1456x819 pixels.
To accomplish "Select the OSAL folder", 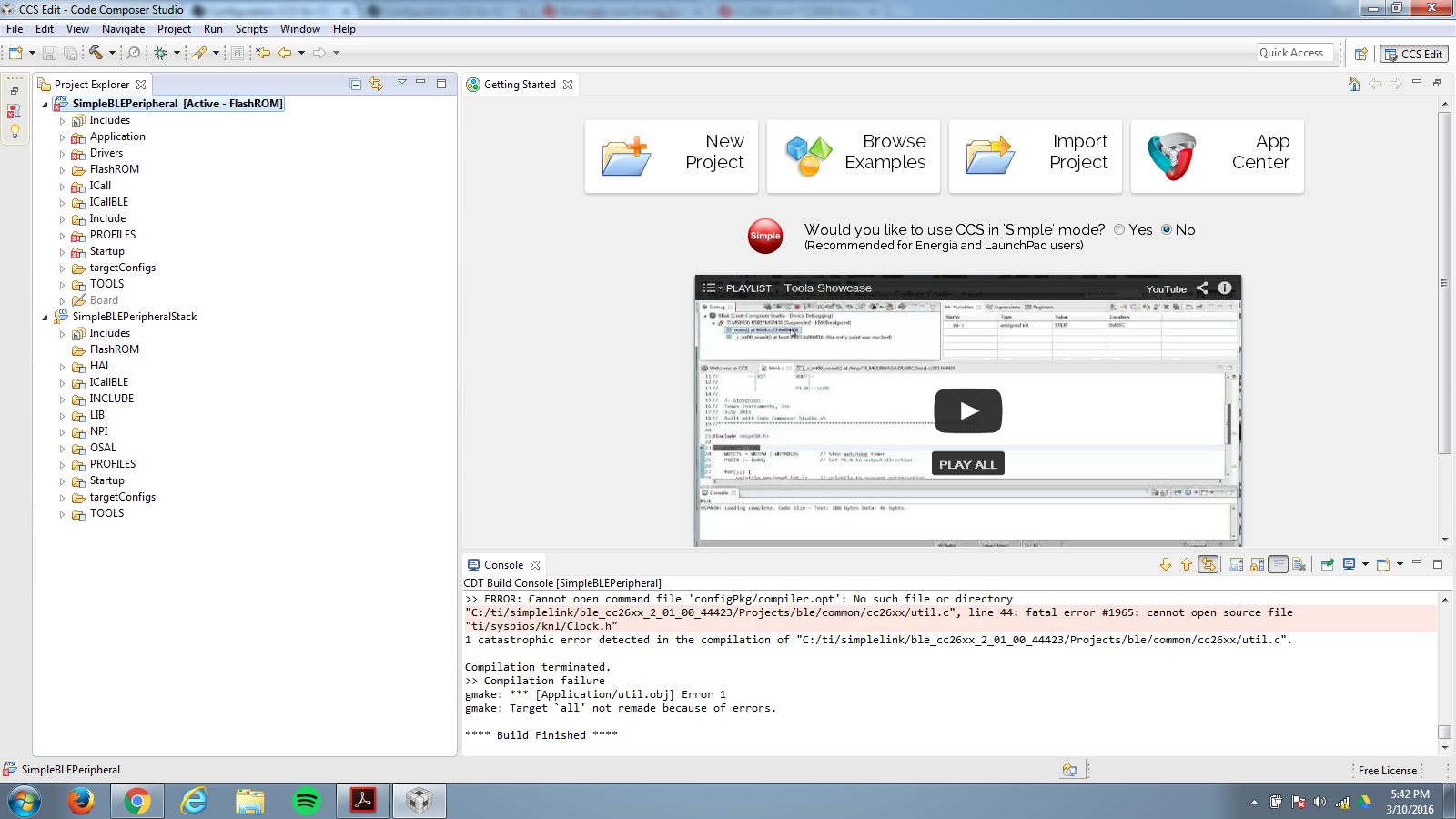I will (103, 448).
